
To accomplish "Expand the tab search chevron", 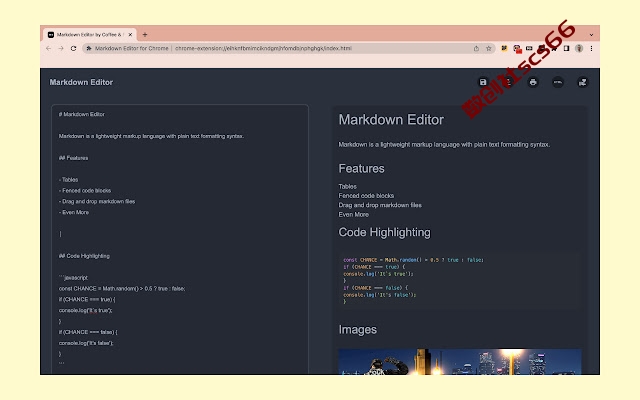I will pyautogui.click(x=591, y=35).
